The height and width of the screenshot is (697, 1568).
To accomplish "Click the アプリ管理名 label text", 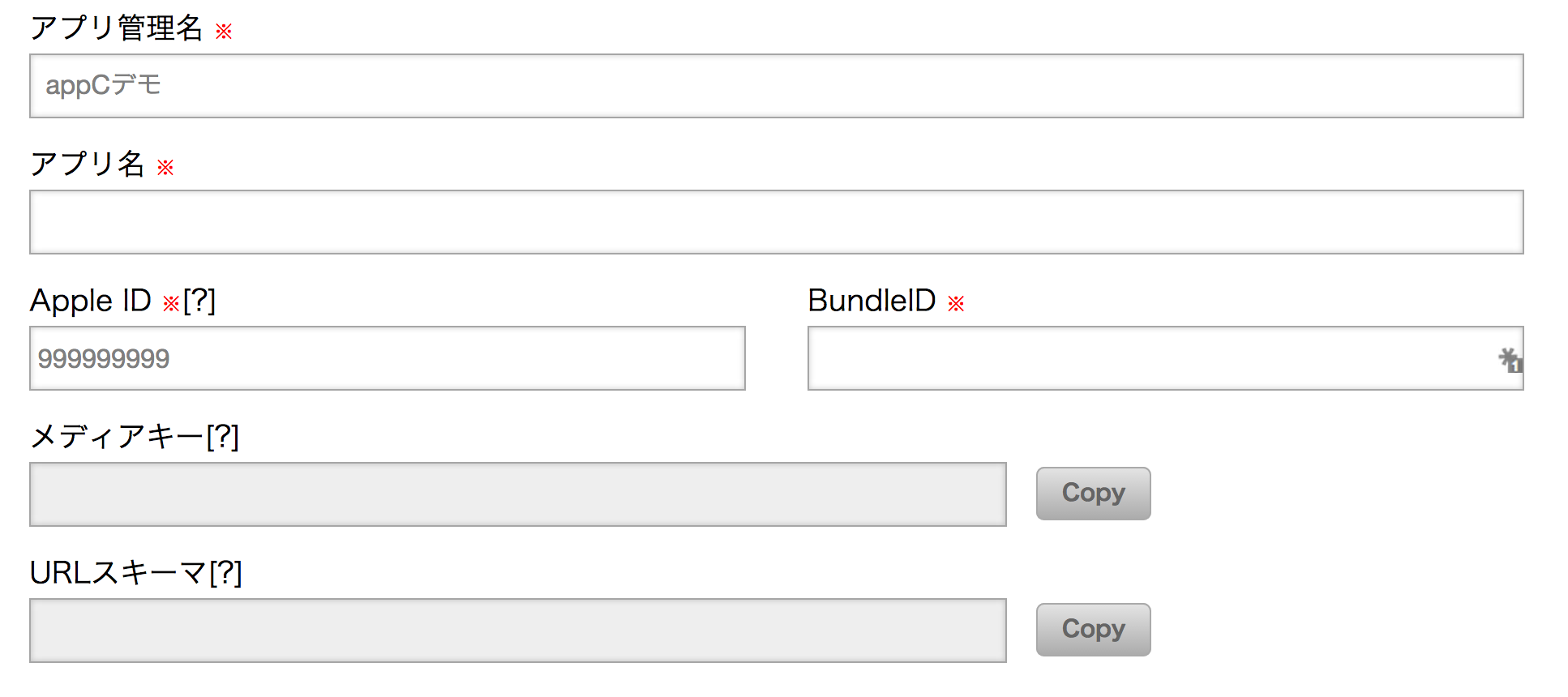I will tap(116, 28).
